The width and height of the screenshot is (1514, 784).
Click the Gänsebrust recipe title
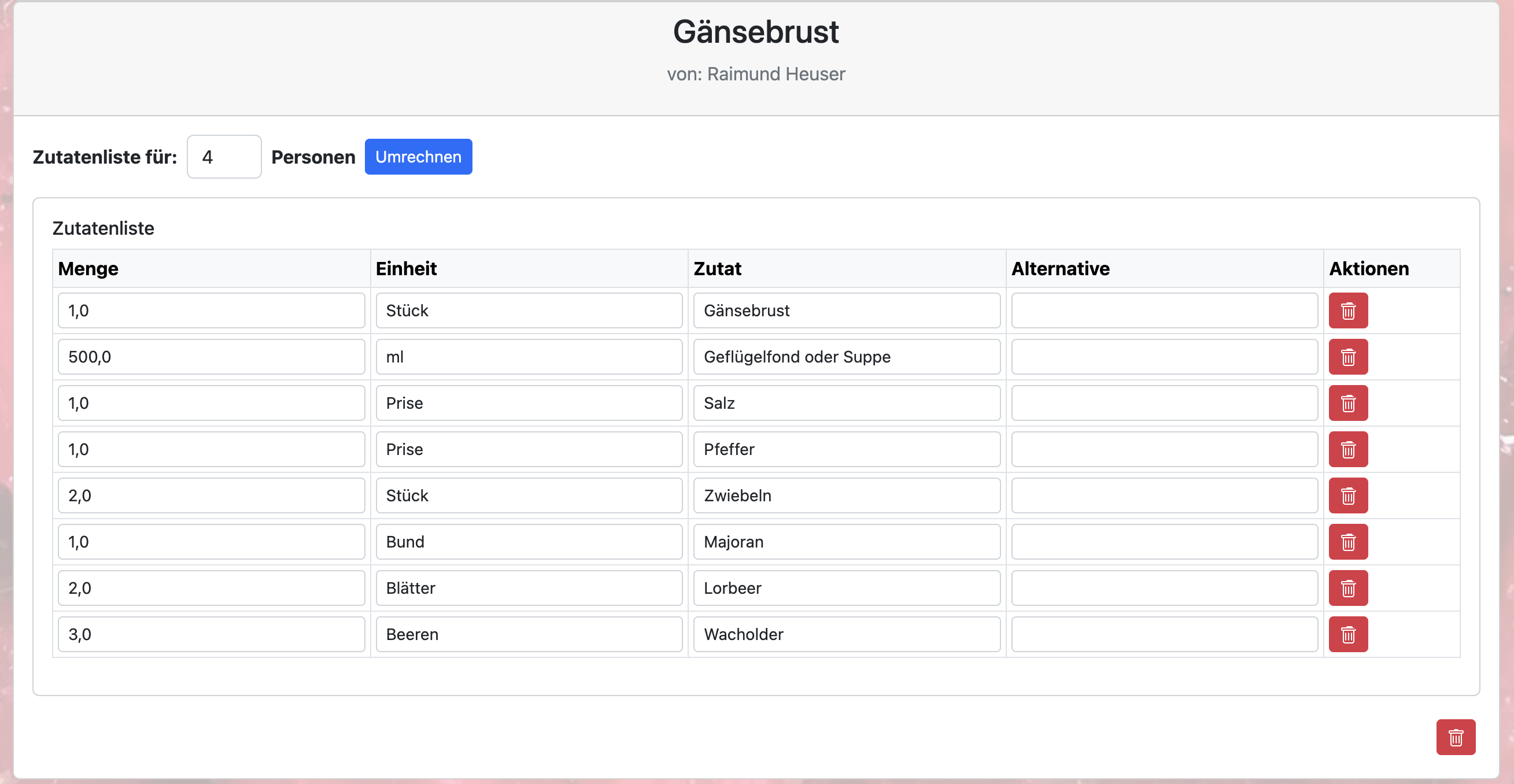756,32
